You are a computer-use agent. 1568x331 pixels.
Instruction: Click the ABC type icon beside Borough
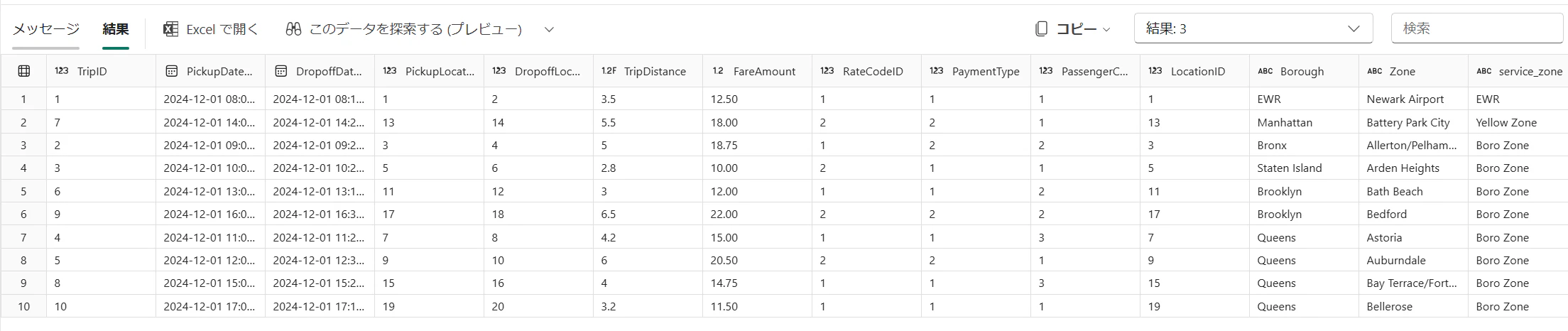click(1265, 71)
